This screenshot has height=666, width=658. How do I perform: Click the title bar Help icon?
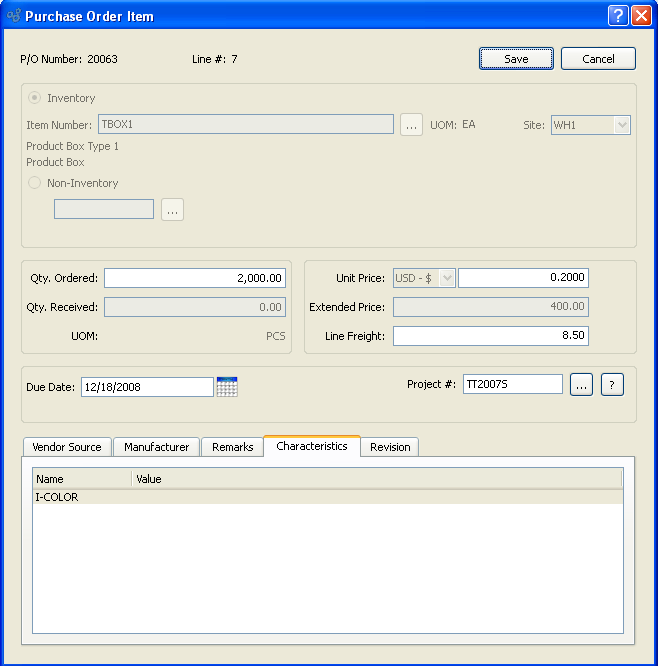[x=618, y=16]
